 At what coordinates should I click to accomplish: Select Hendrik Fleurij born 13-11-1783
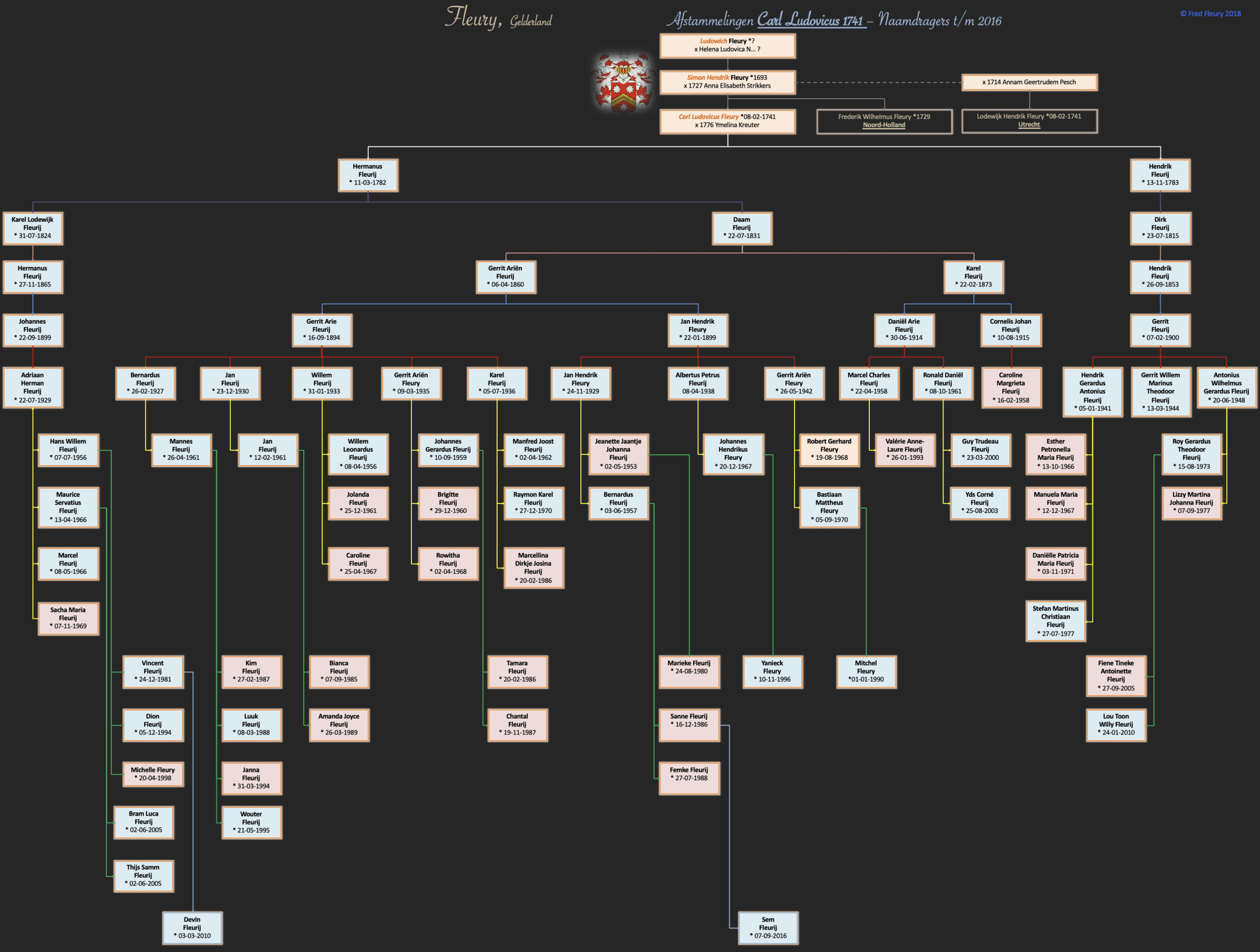pyautogui.click(x=1160, y=175)
